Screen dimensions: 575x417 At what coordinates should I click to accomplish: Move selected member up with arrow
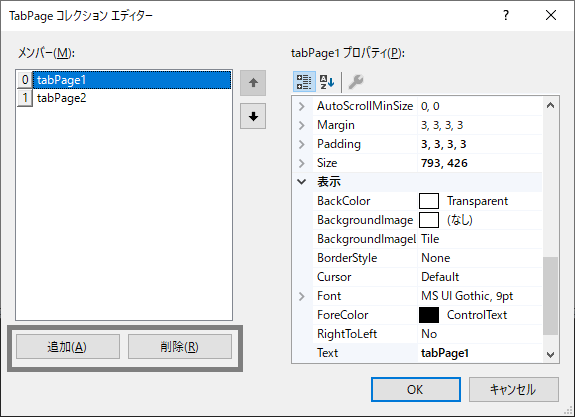[253, 83]
